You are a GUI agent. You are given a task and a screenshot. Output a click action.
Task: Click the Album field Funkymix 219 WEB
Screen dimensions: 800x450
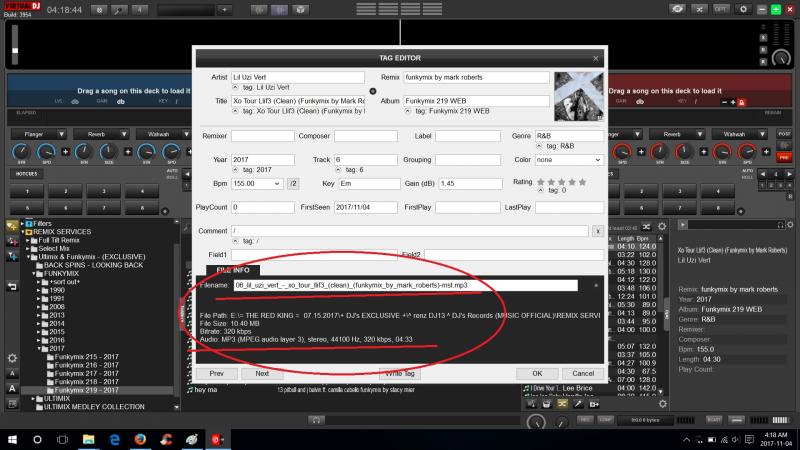point(477,101)
